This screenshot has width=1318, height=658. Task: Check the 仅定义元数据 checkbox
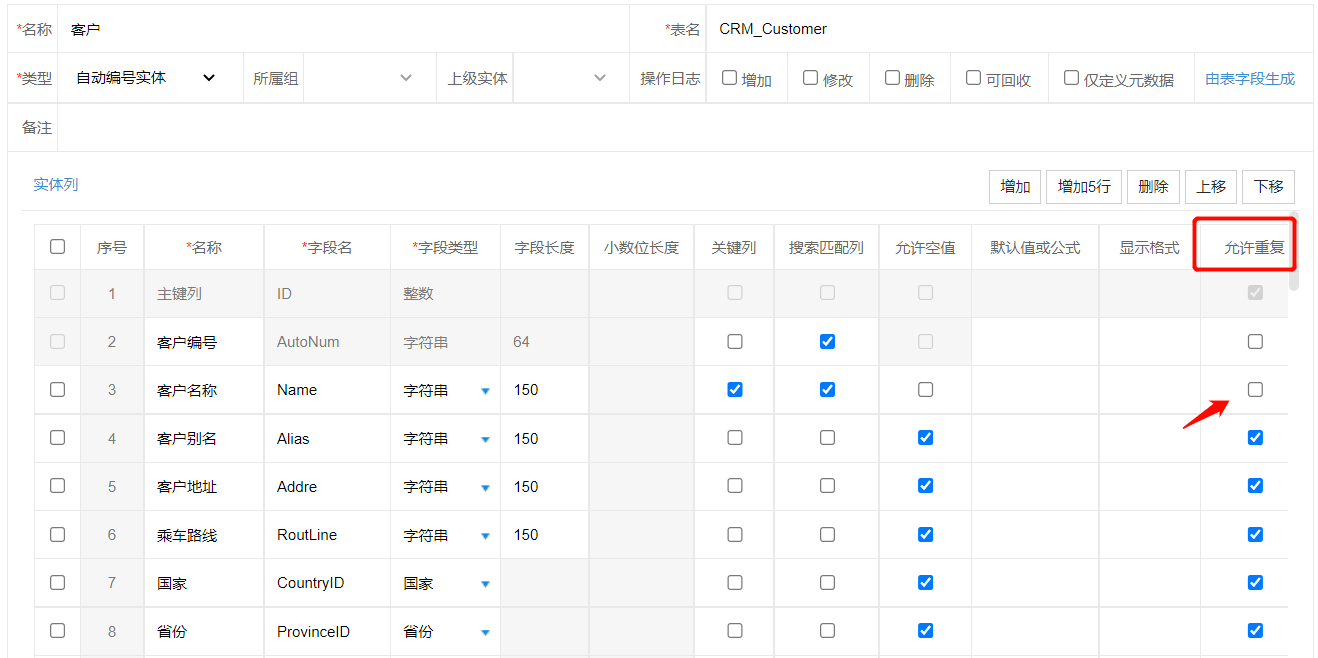click(x=1070, y=76)
